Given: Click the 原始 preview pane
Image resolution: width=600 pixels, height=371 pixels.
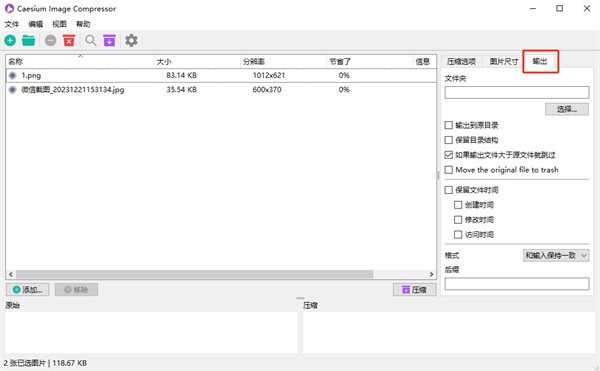Looking at the screenshot, I should [x=152, y=332].
